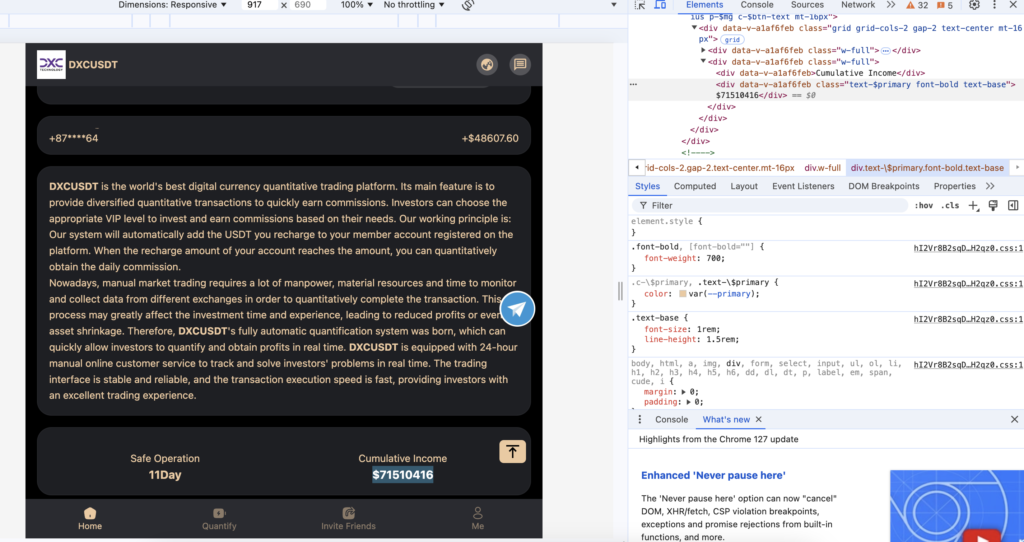Click the inspect element picker icon
The image size is (1024, 542).
640,5
